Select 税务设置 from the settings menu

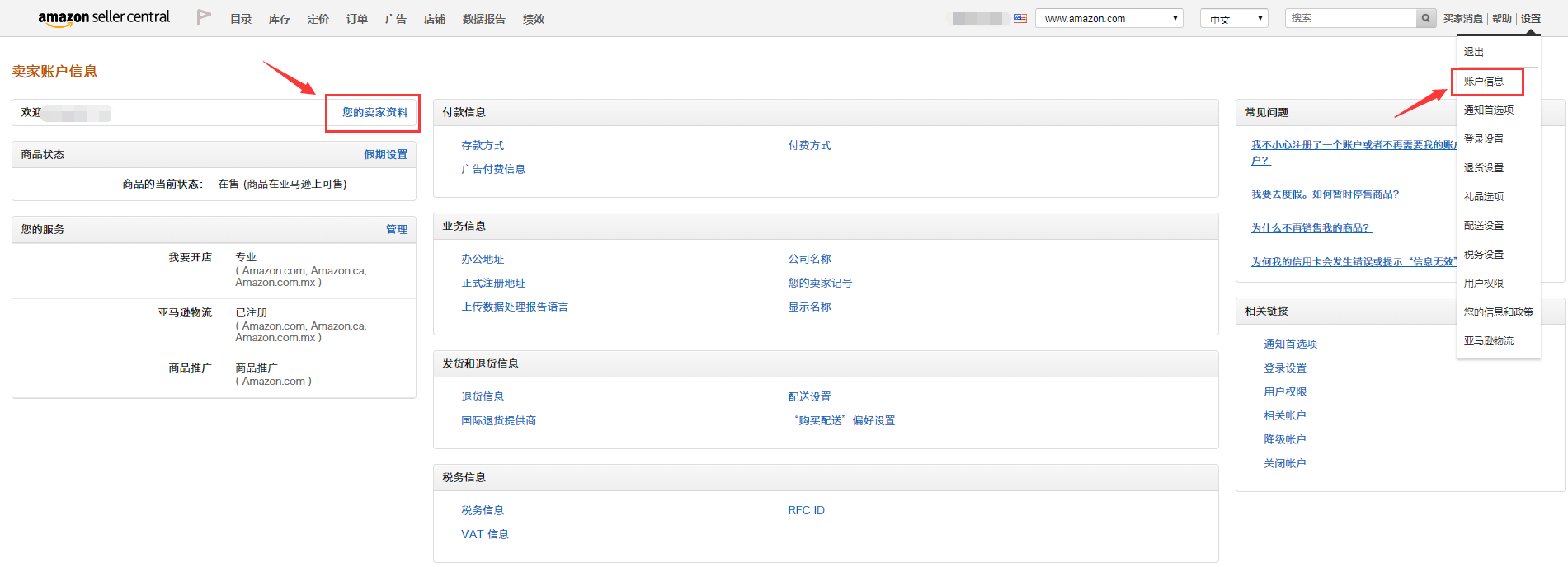tap(1484, 254)
